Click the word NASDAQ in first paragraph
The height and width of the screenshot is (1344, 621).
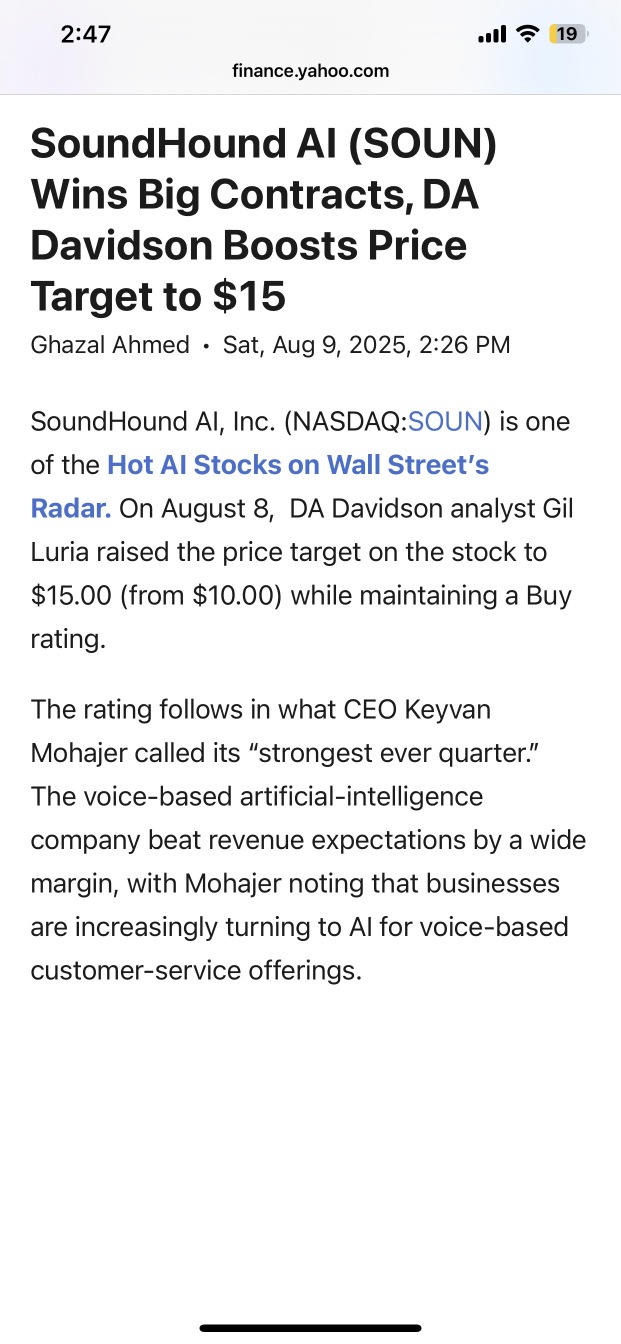pos(345,422)
